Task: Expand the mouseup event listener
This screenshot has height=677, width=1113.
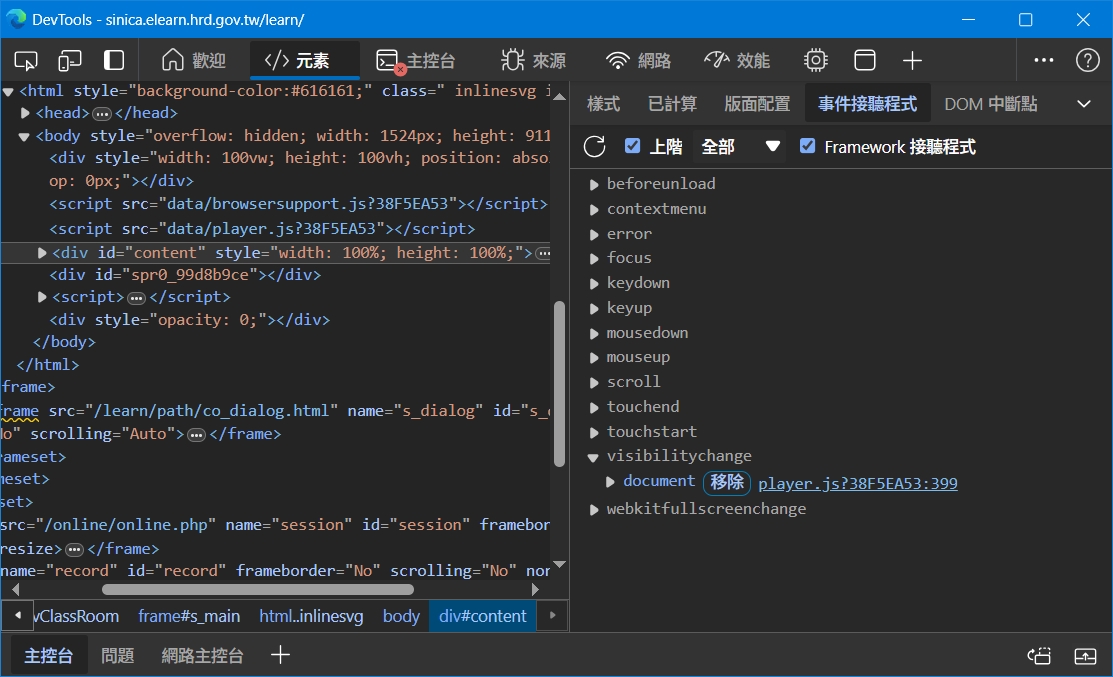Action: click(x=594, y=358)
